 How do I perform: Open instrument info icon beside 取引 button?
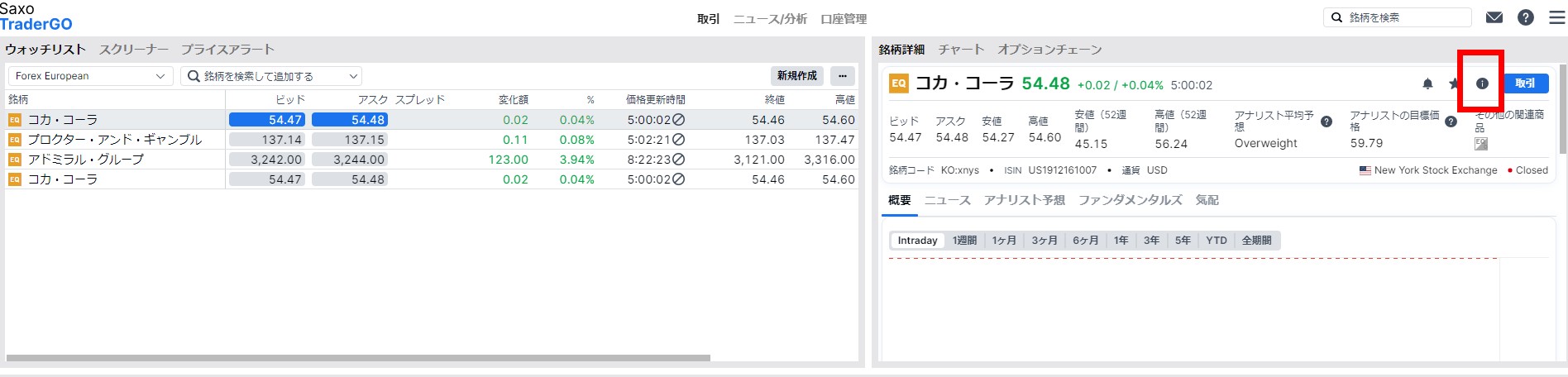[1482, 84]
